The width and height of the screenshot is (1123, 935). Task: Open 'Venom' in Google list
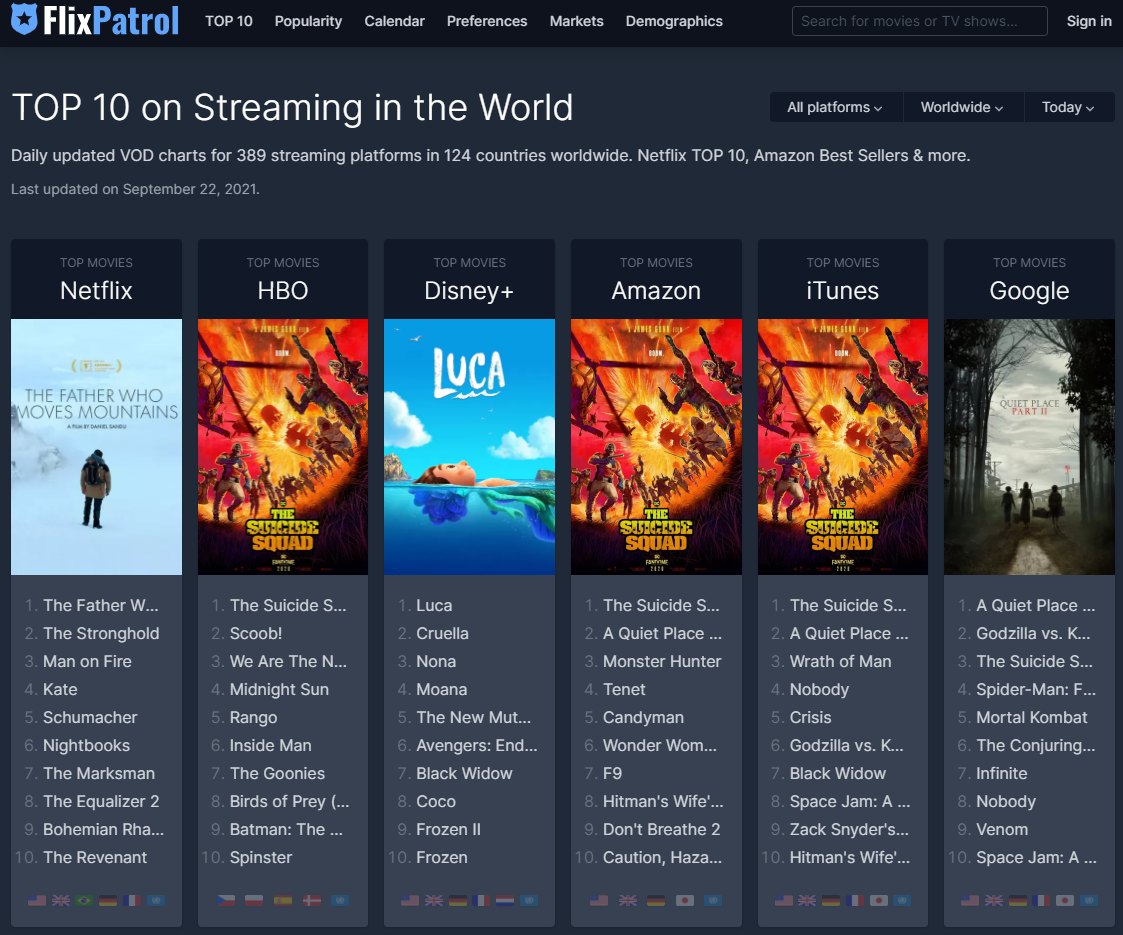pos(1002,830)
